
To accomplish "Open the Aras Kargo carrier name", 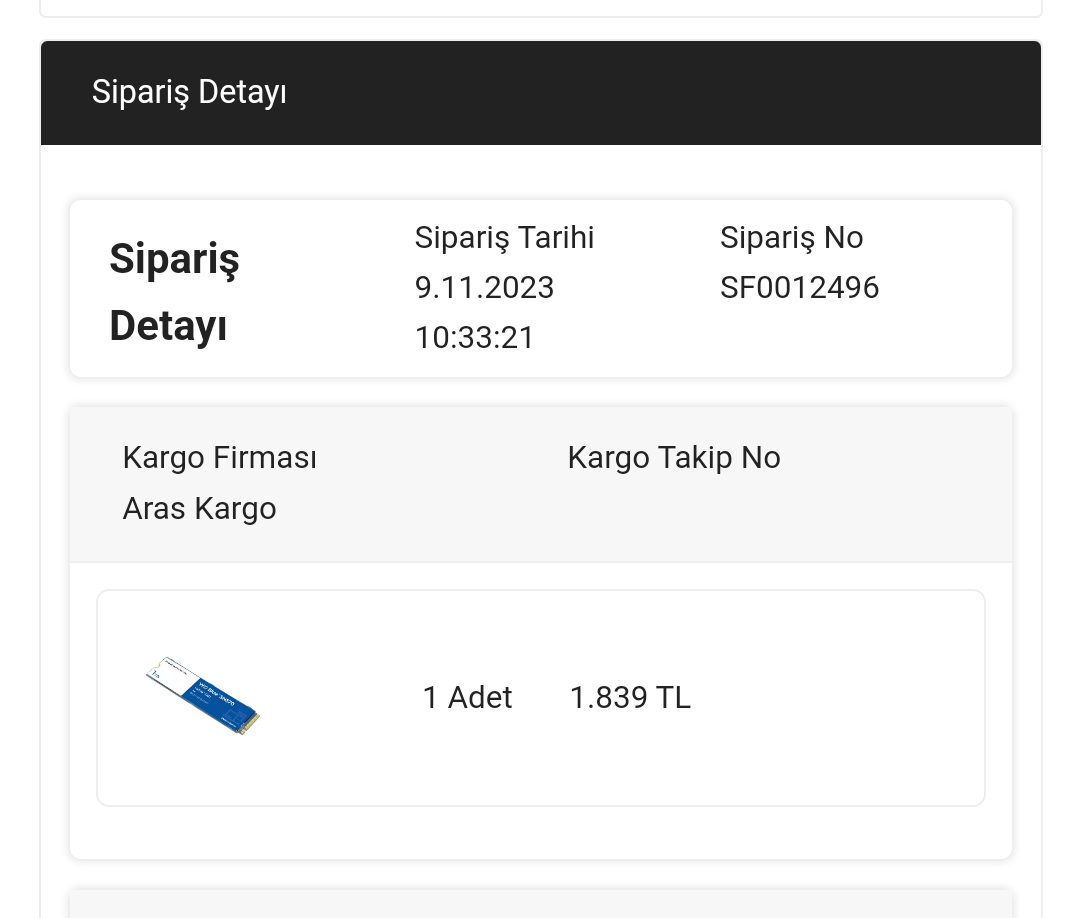I will tap(199, 509).
